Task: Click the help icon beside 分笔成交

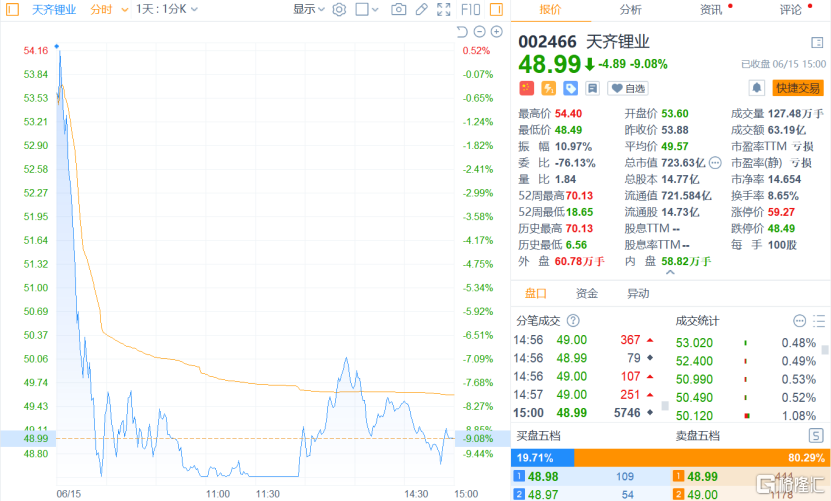Action: (573, 320)
